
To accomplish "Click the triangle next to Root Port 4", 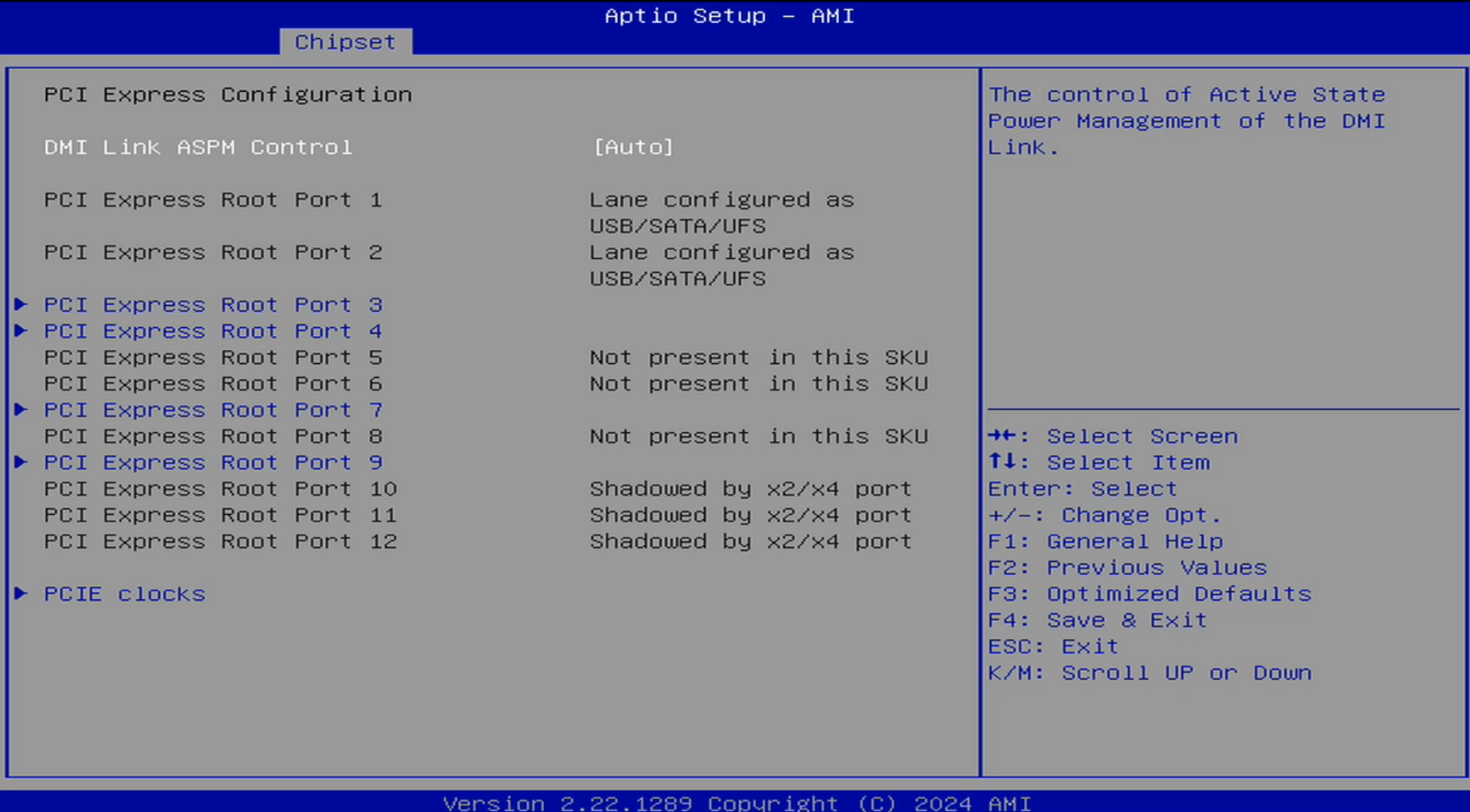I will click(21, 330).
